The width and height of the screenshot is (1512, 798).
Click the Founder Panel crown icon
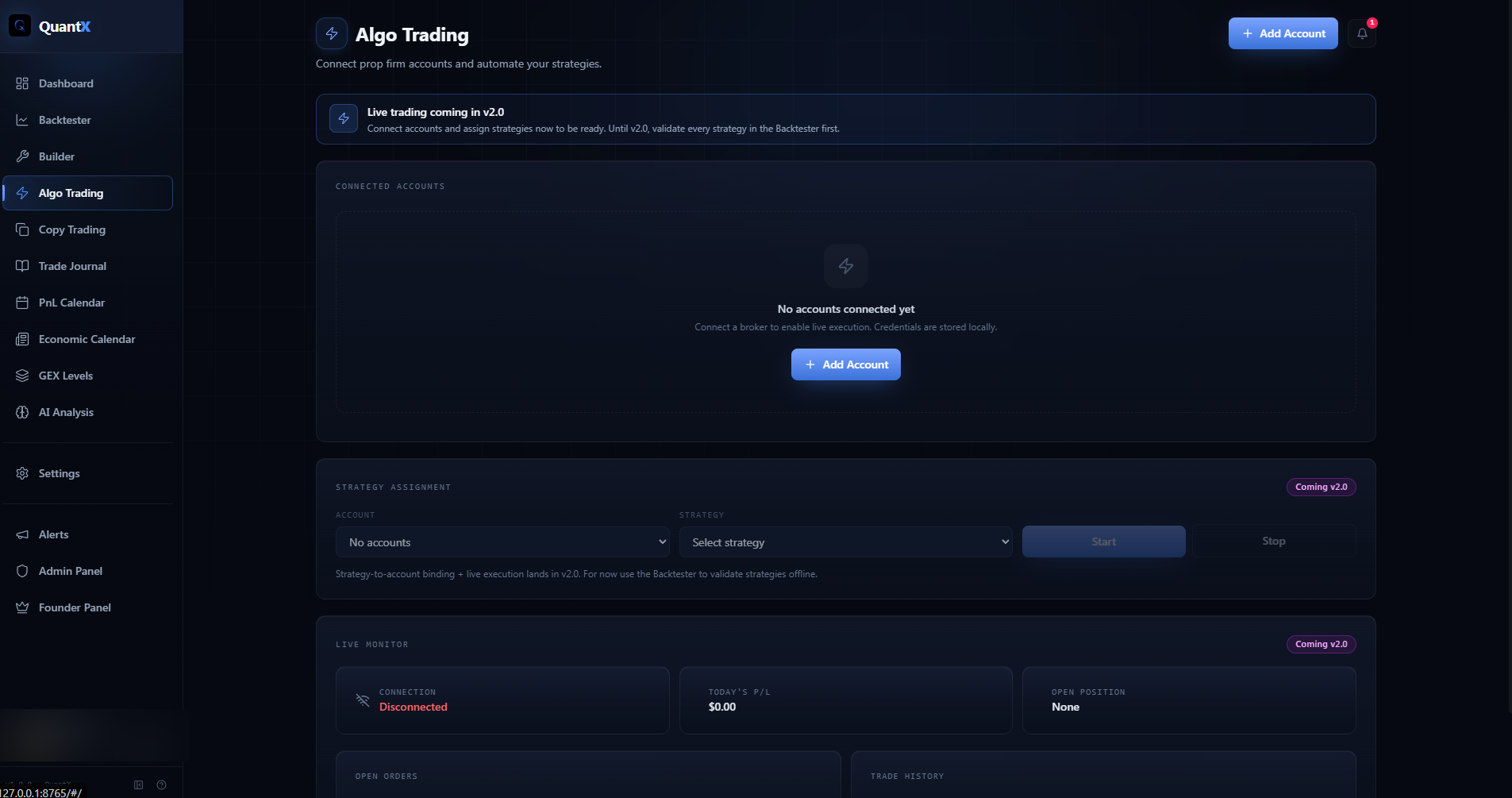[x=22, y=607]
